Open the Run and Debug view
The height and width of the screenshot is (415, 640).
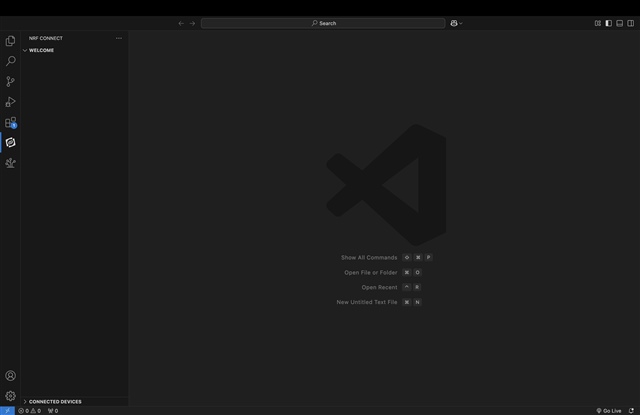tap(11, 102)
